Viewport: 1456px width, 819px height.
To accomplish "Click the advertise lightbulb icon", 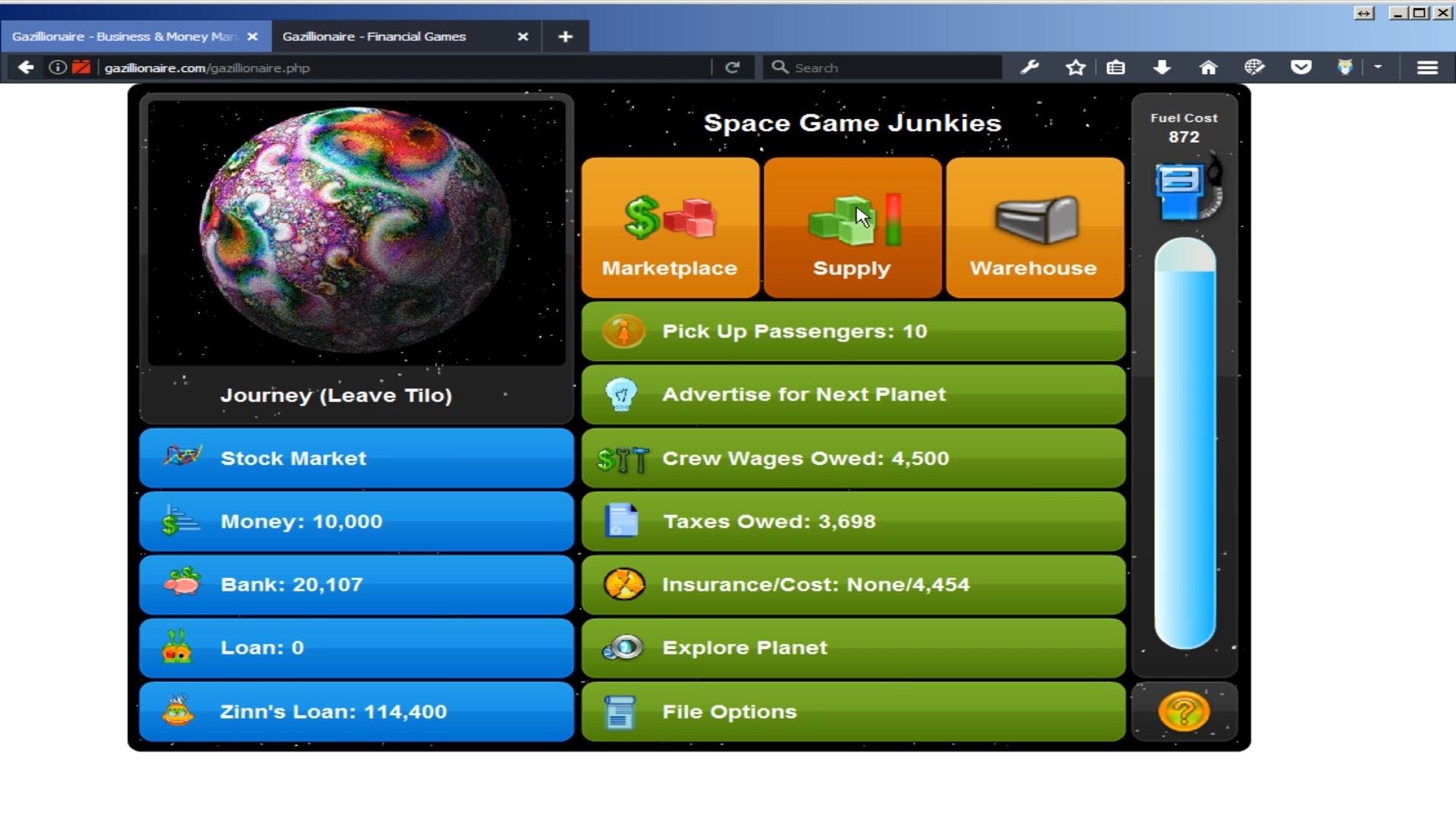I will tap(622, 394).
